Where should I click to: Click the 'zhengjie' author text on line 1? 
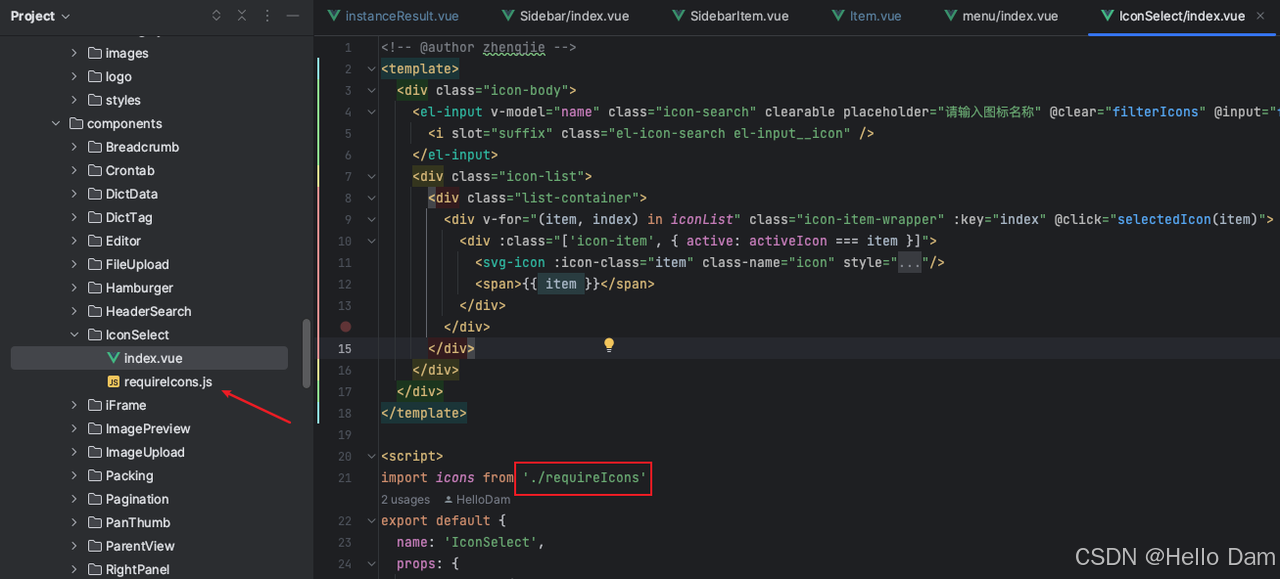[x=514, y=47]
